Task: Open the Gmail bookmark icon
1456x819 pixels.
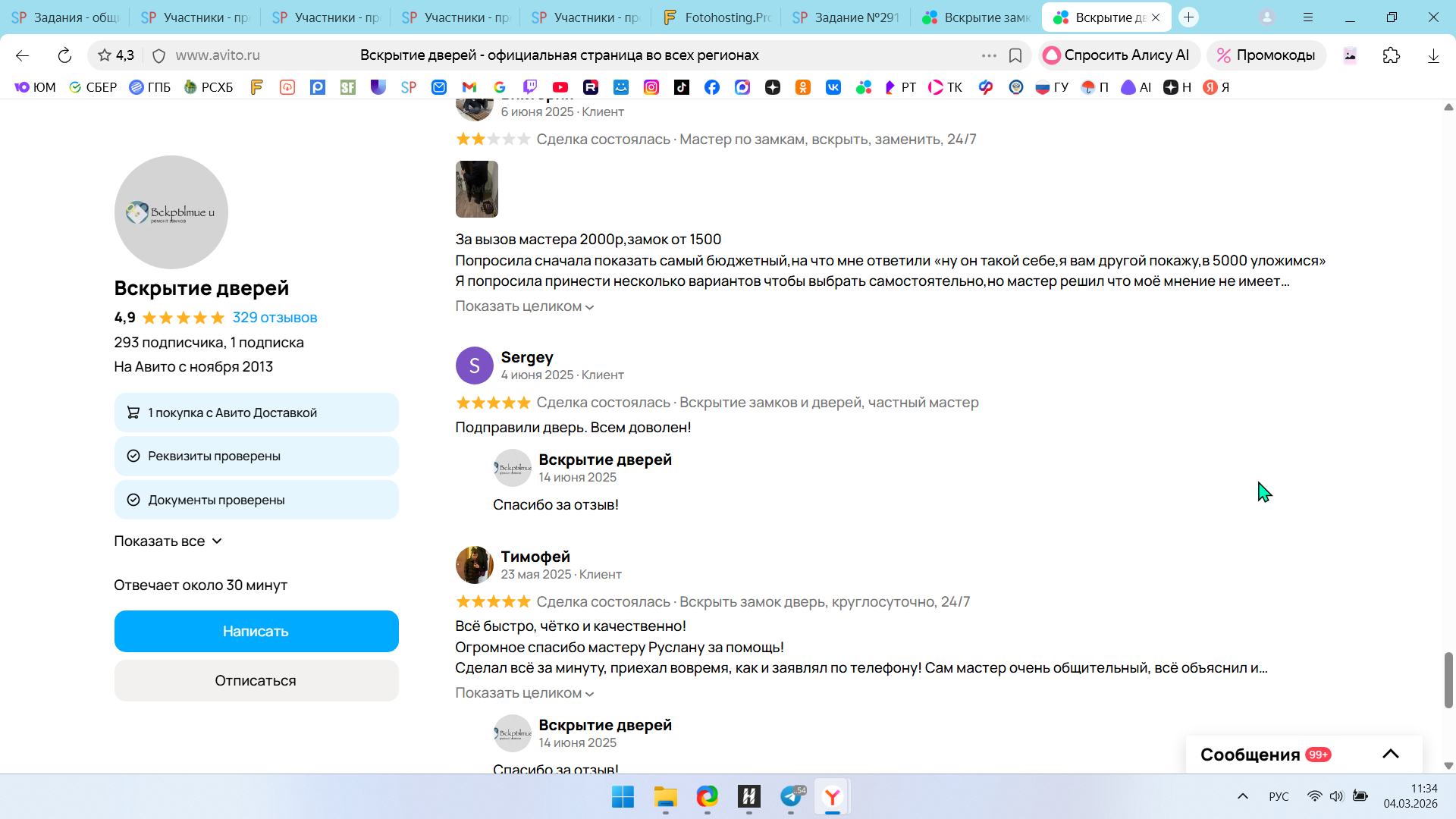Action: coord(469,87)
